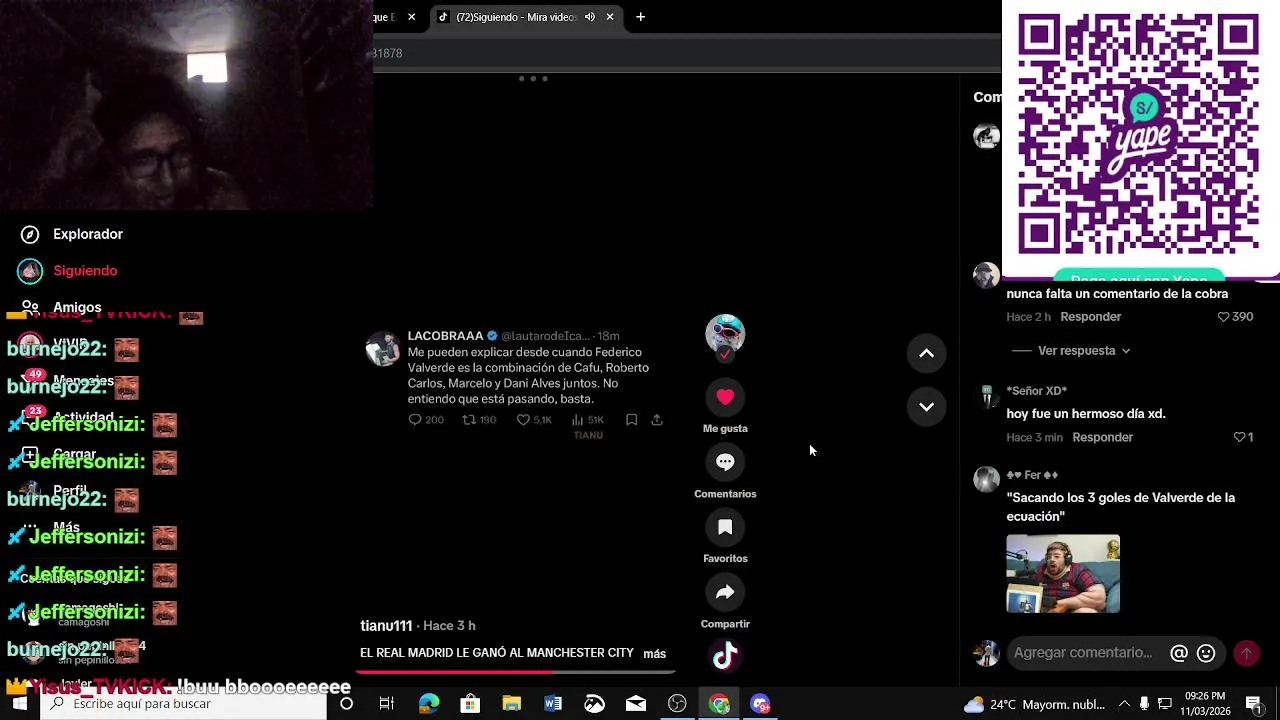
Task: Add video to Favoritos bookmark
Action: [725, 527]
